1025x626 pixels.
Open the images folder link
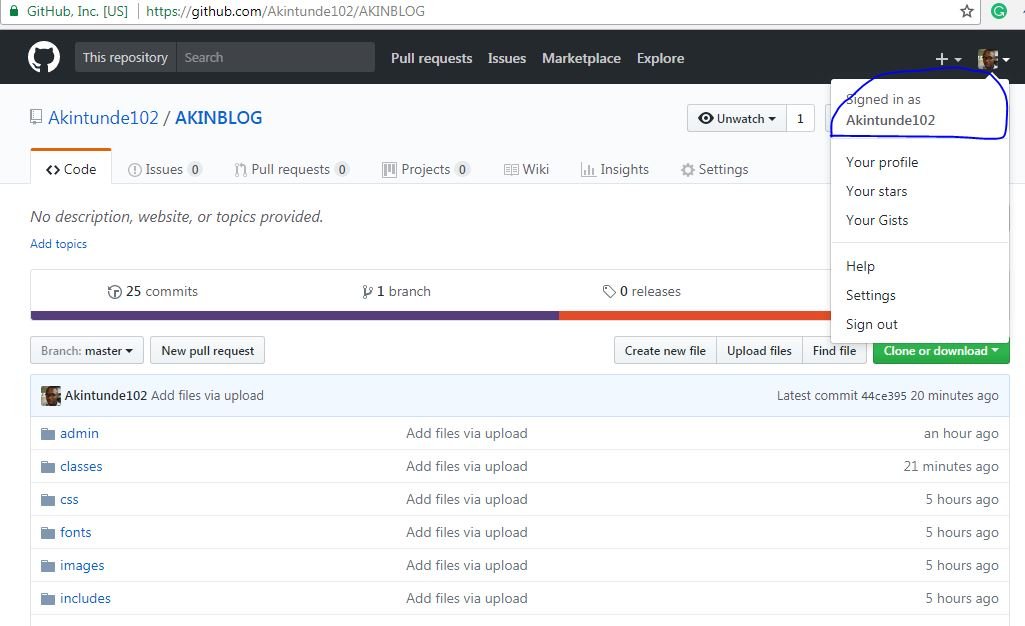click(x=82, y=566)
